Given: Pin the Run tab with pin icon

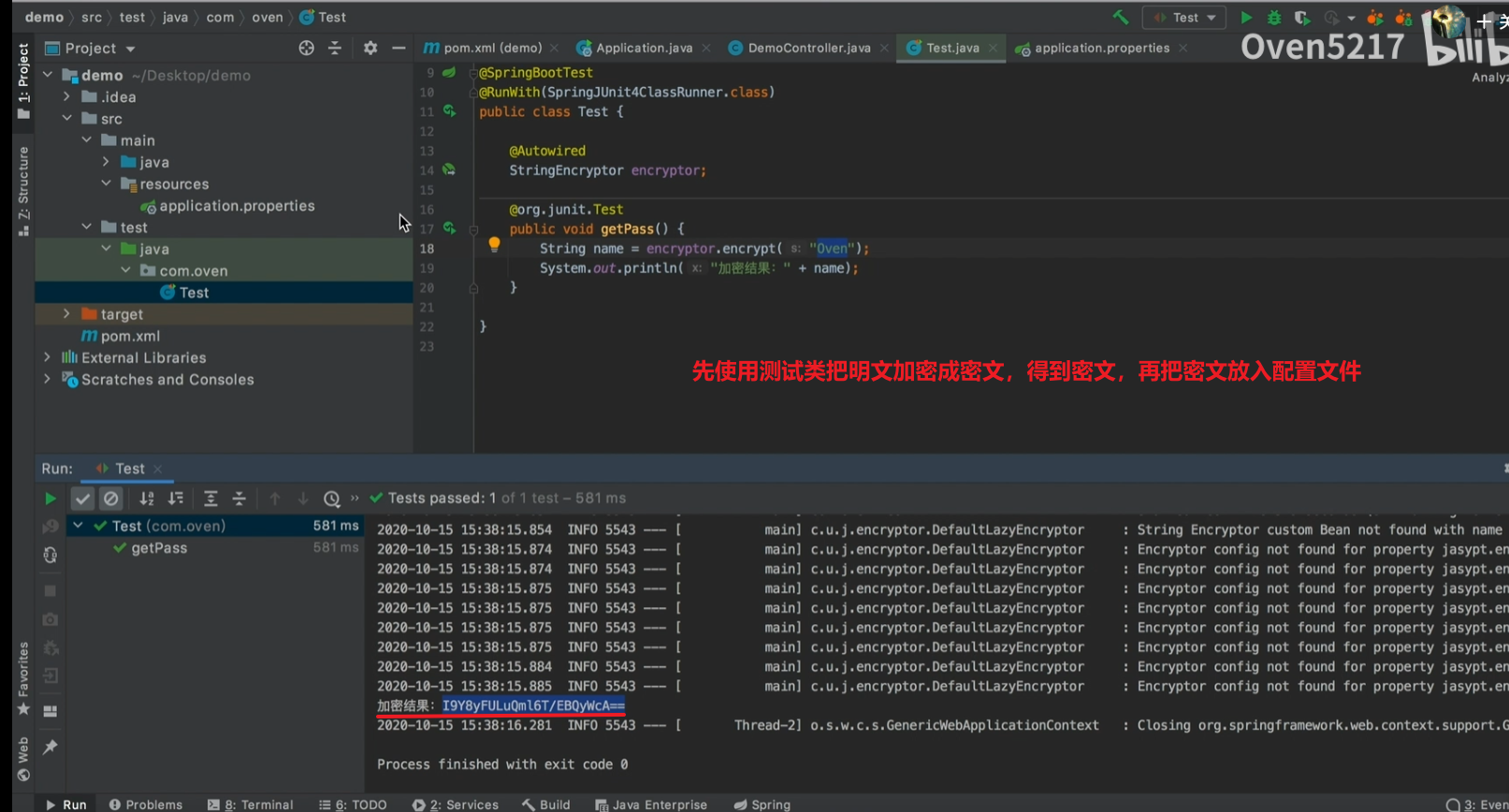Looking at the screenshot, I should coord(51,747).
